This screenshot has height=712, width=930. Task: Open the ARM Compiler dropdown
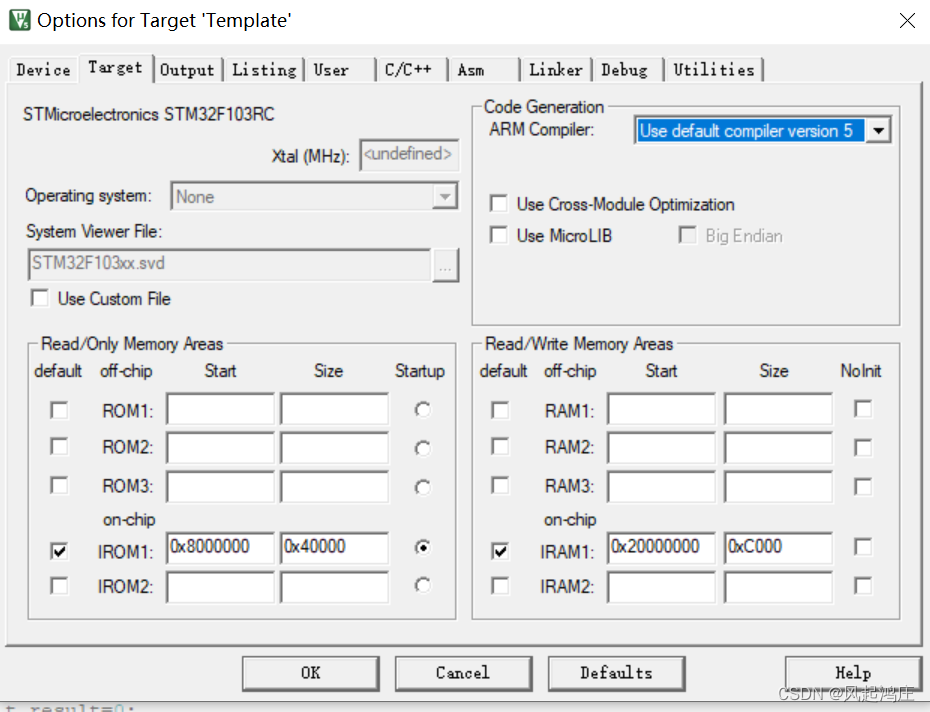878,129
